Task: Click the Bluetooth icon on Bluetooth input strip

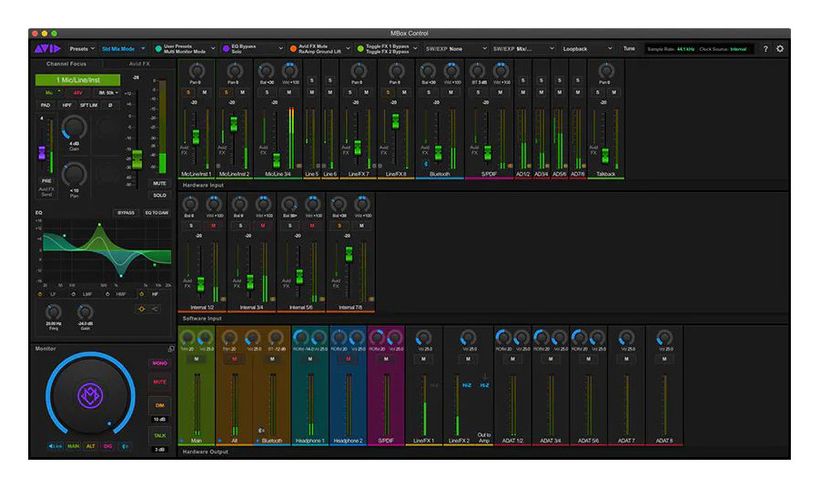Action: click(426, 164)
